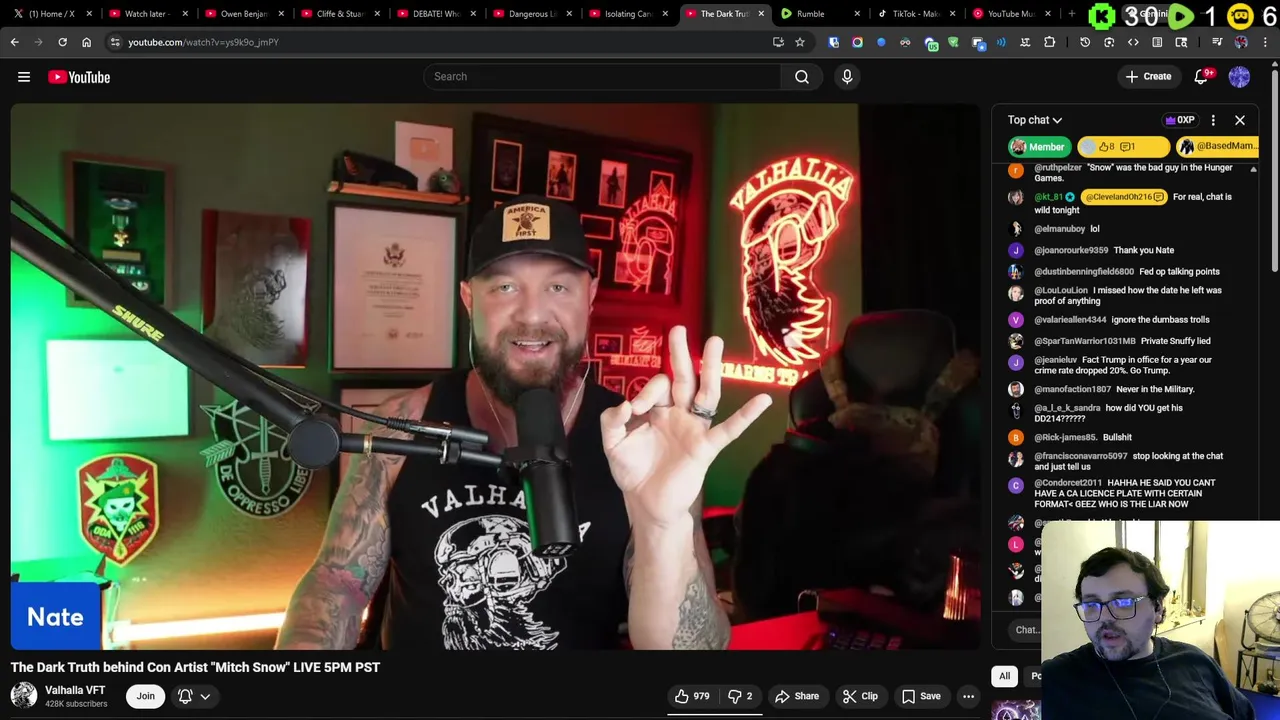Image resolution: width=1280 pixels, height=720 pixels.
Task: Reload the current page
Action: 62,42
